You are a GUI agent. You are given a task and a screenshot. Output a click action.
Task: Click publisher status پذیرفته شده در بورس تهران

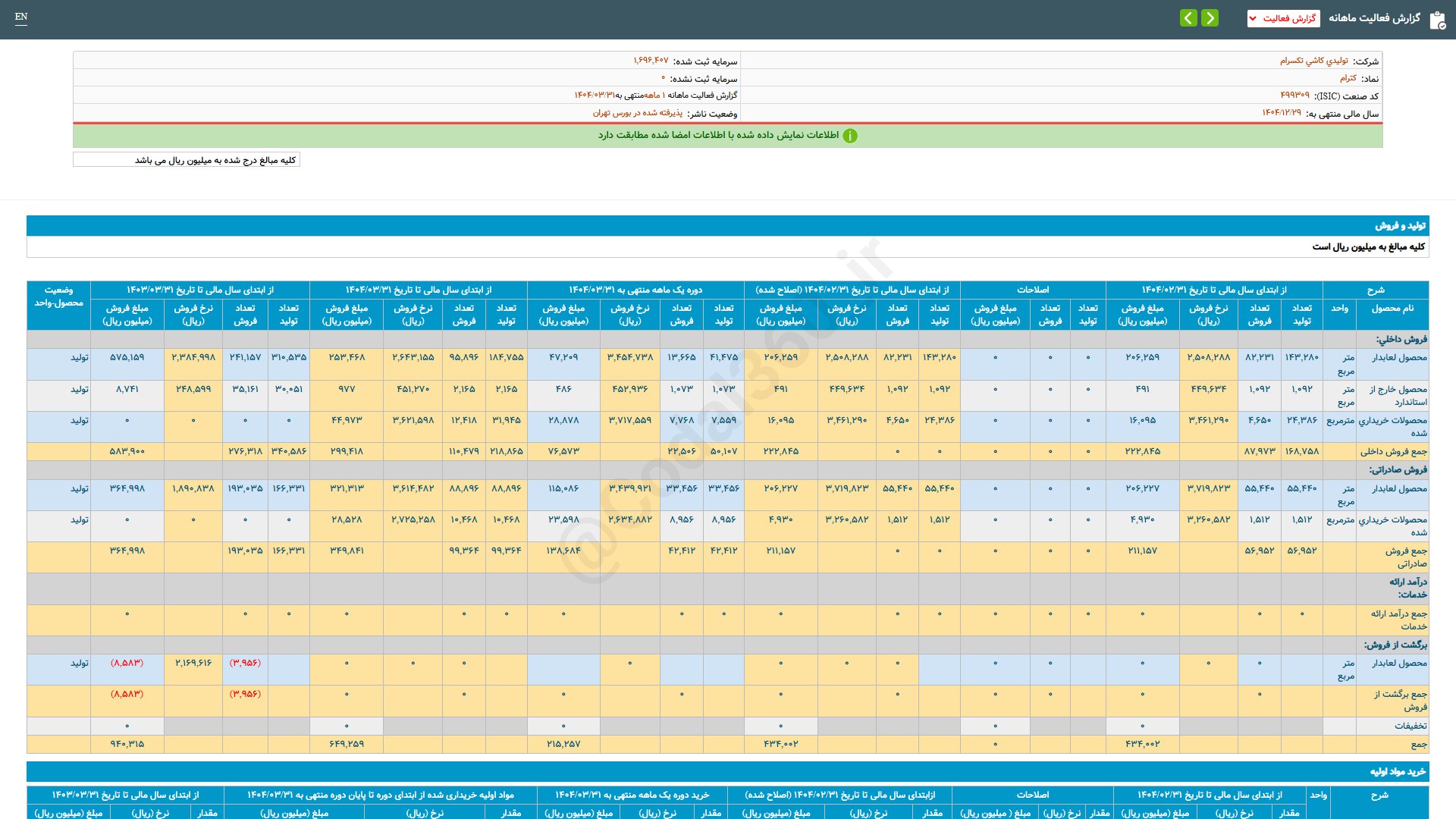pyautogui.click(x=637, y=113)
